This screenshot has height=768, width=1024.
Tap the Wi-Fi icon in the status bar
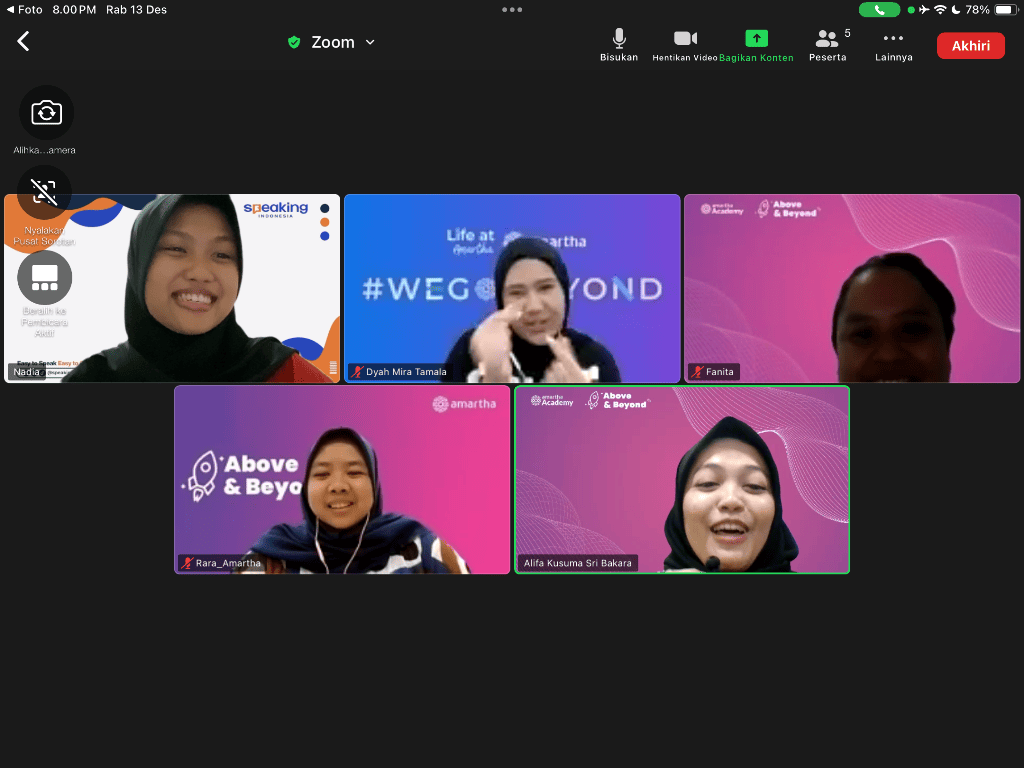[940, 10]
